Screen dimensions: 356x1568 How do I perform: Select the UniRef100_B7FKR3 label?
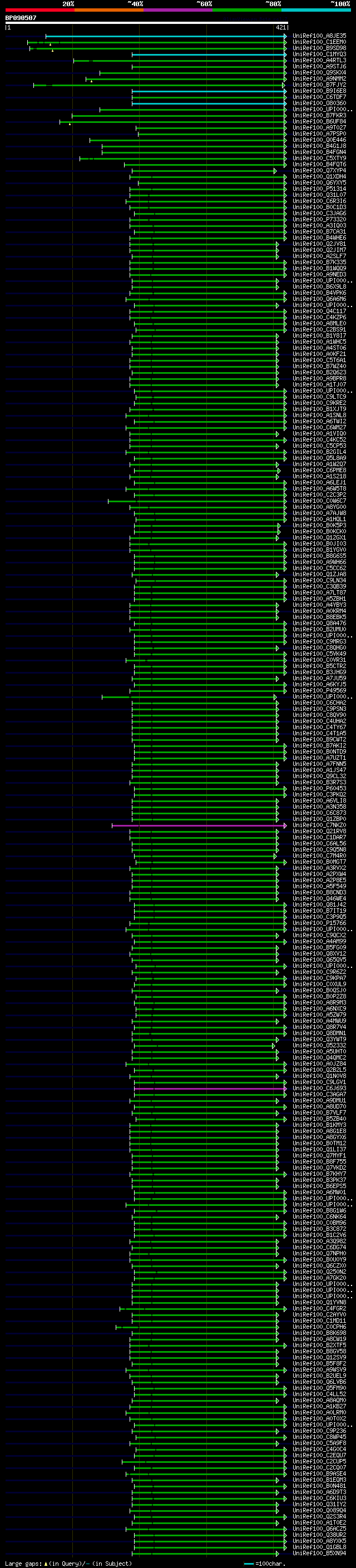pyautogui.click(x=319, y=115)
